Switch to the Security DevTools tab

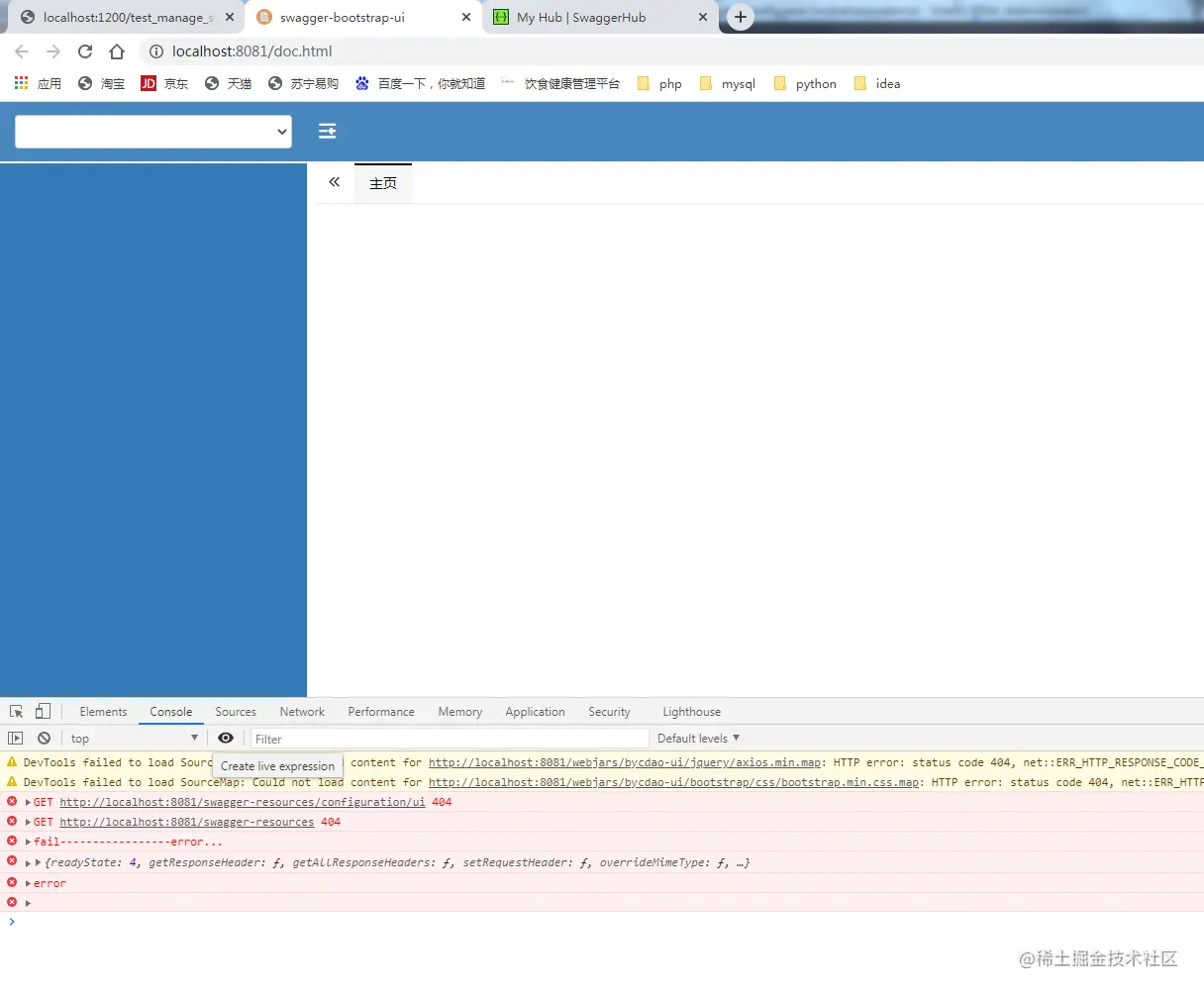point(609,712)
